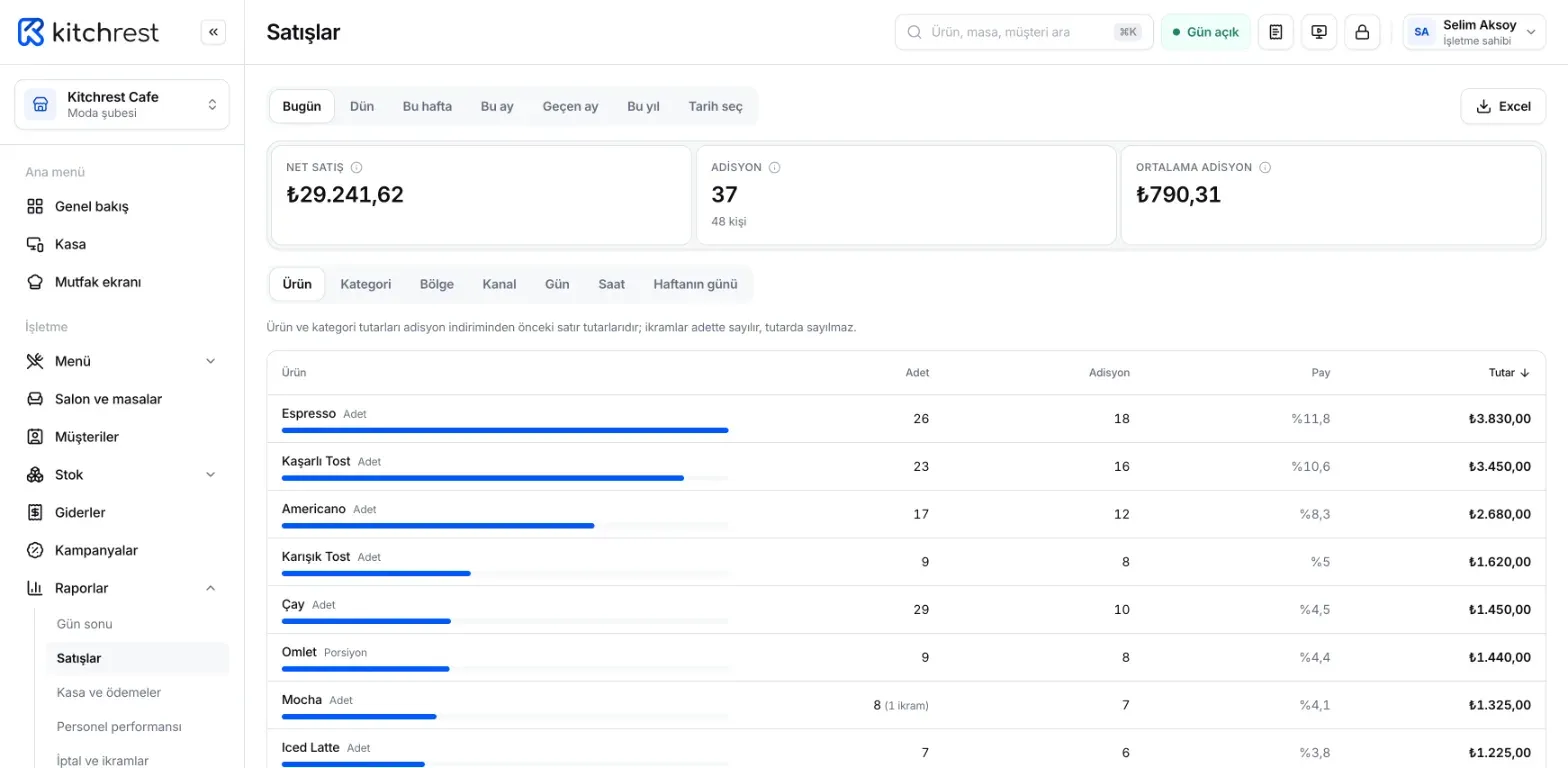Toggle the Gün açık status badge
This screenshot has width=1568, height=768.
click(1205, 32)
